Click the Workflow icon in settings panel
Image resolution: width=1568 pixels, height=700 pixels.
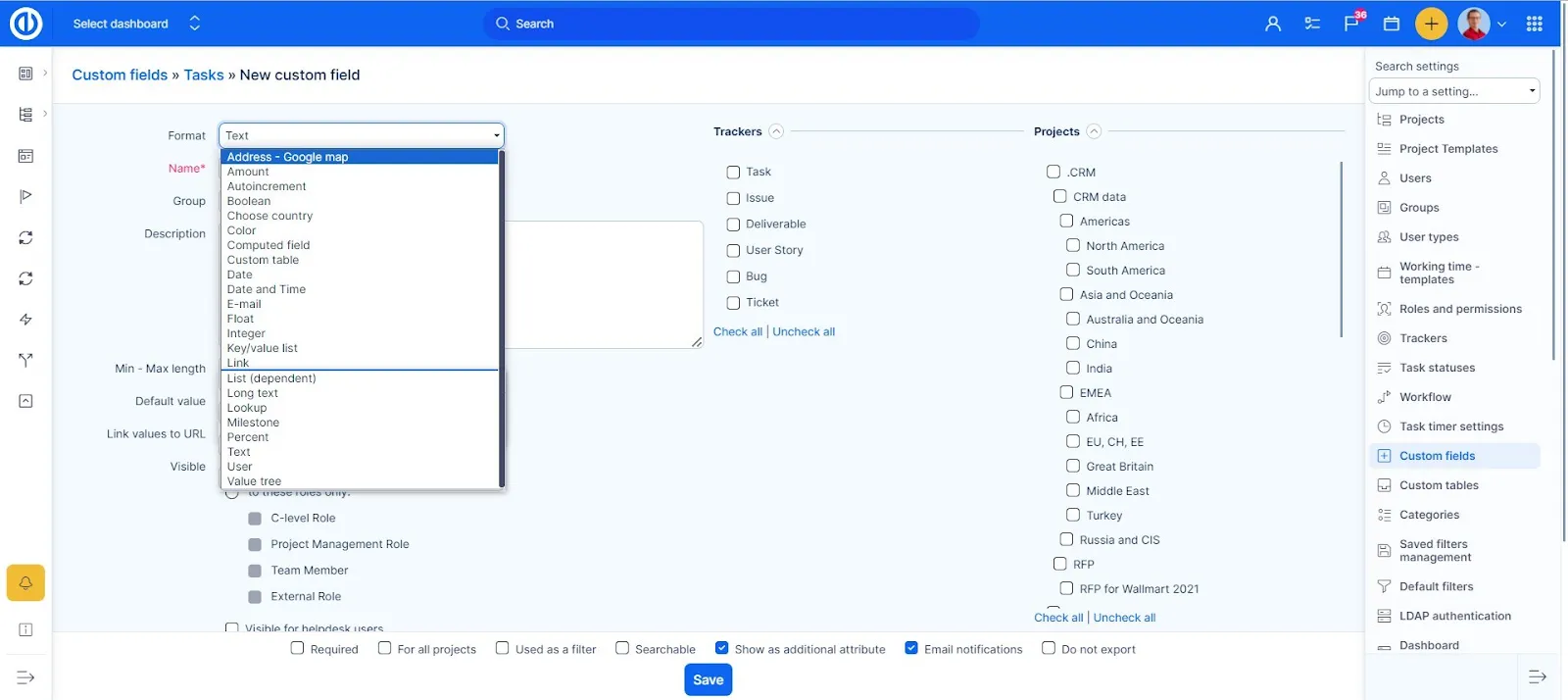1384,397
